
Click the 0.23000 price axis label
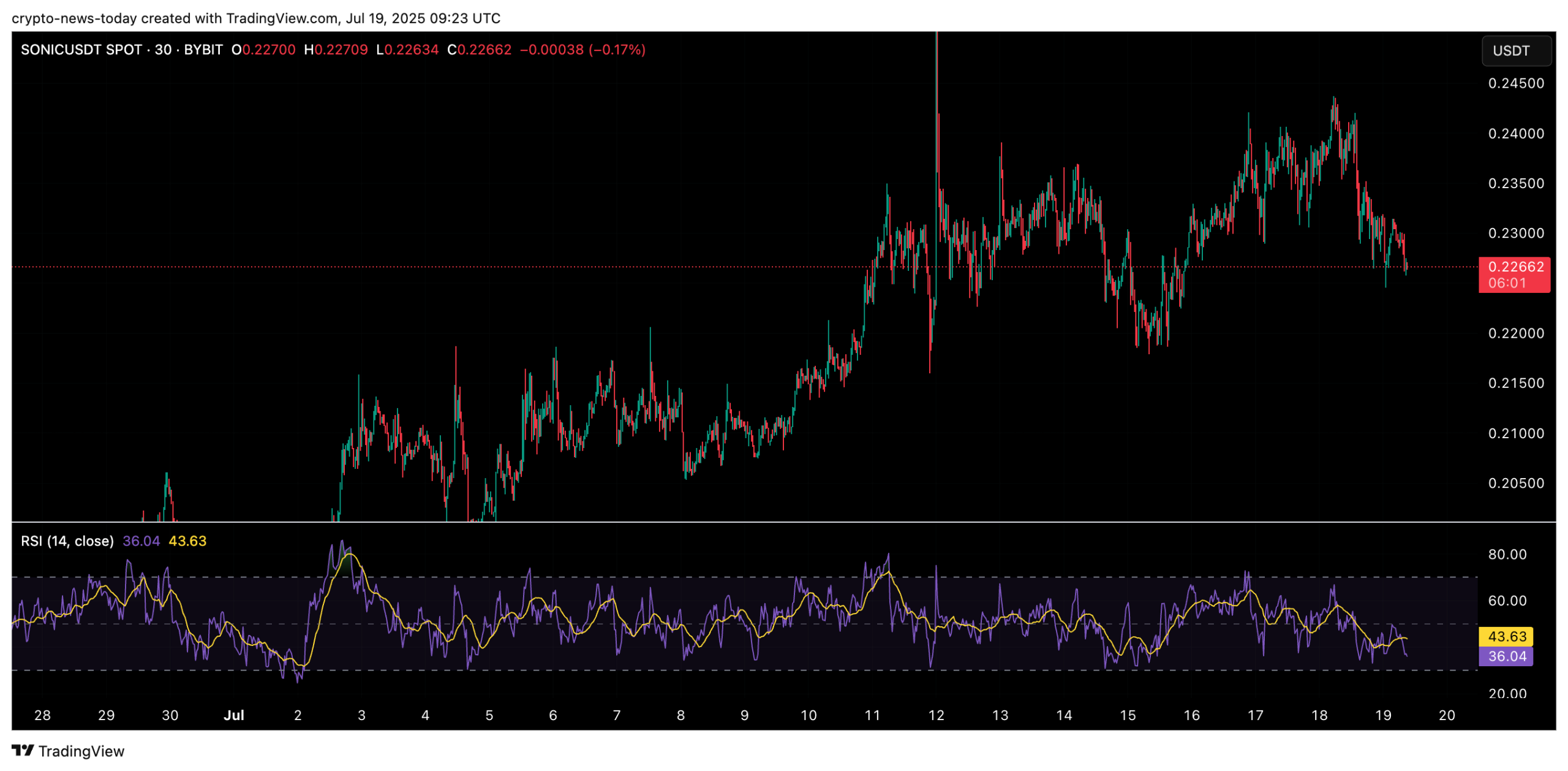[x=1516, y=234]
